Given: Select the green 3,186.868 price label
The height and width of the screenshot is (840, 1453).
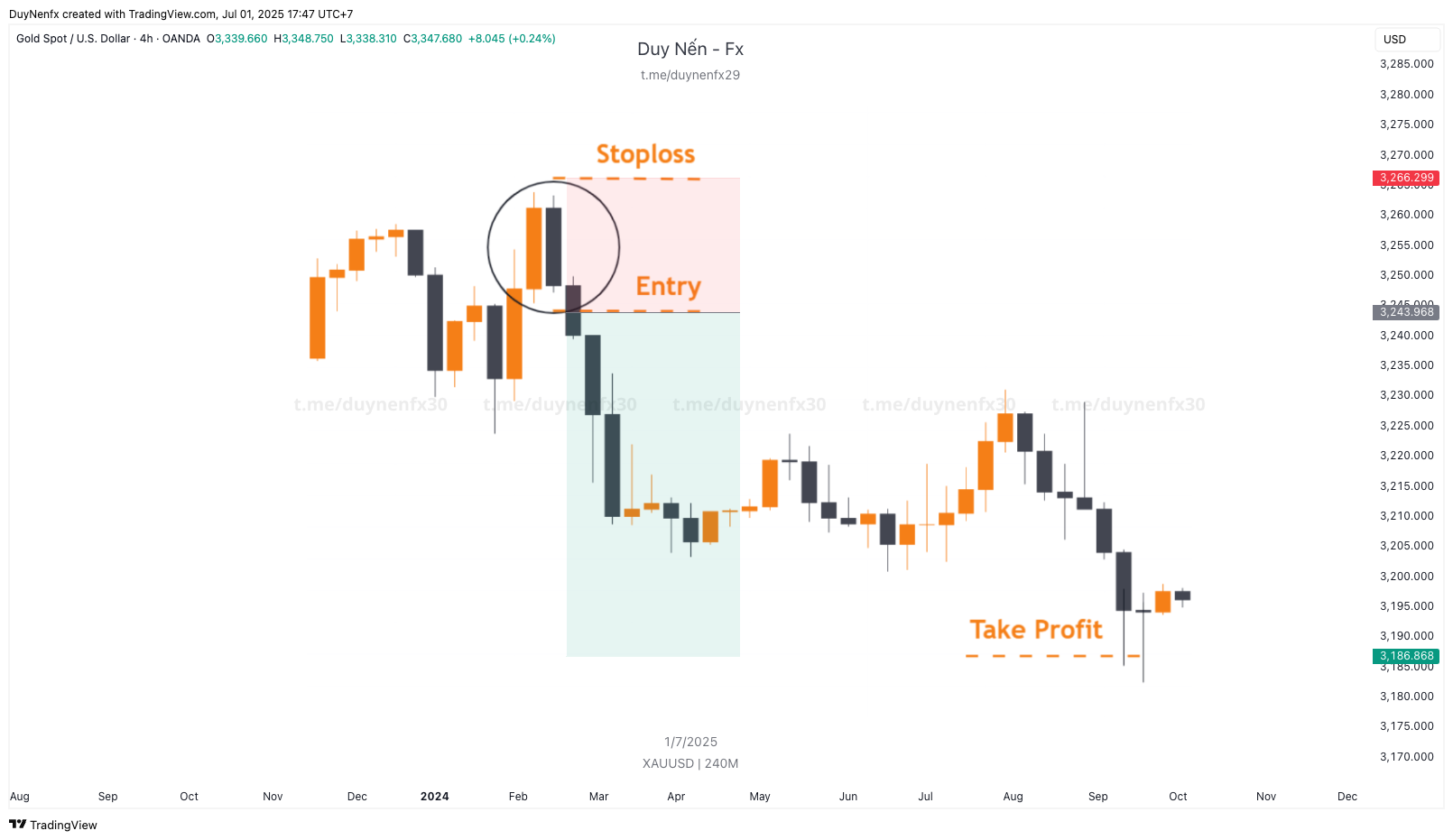Looking at the screenshot, I should pos(1405,656).
